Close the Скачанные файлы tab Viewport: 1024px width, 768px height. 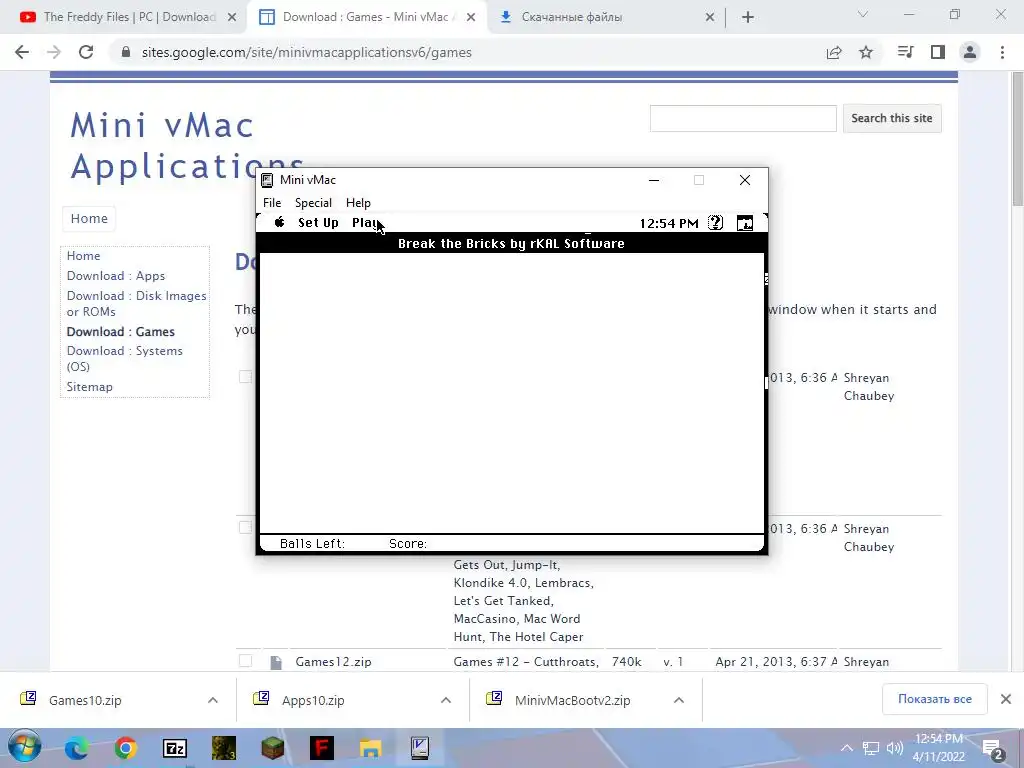coord(710,18)
